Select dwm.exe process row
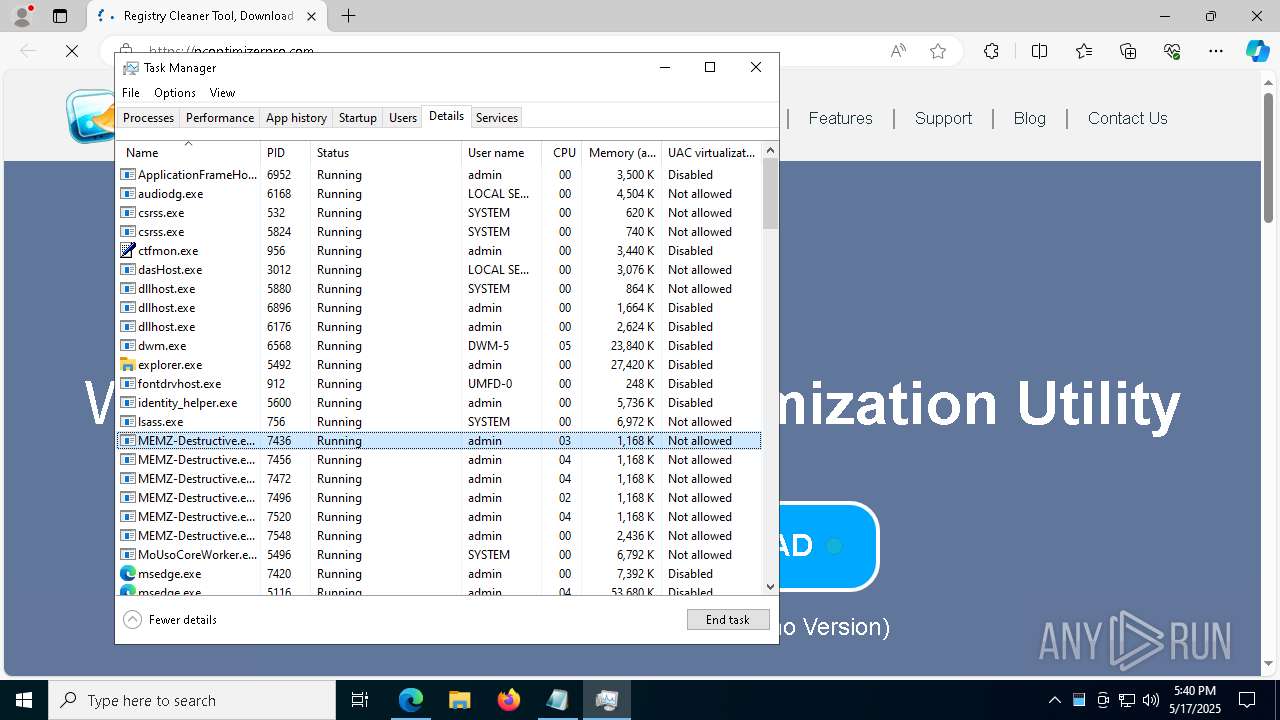Viewport: 1280px width, 720px height. point(439,346)
